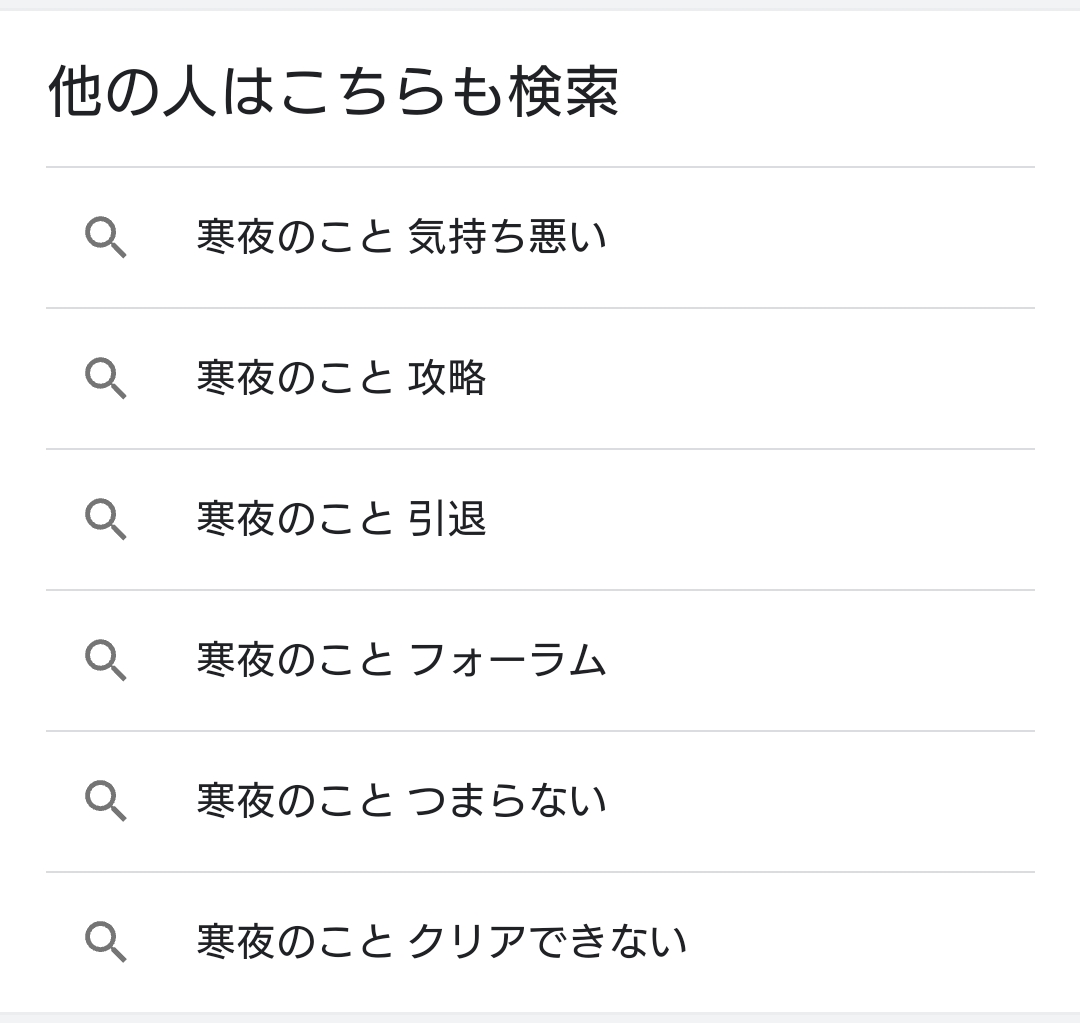Viewport: 1080px width, 1023px height.
Task: Select the search icon for 寒夜のこと 引退
Action: tap(105, 520)
